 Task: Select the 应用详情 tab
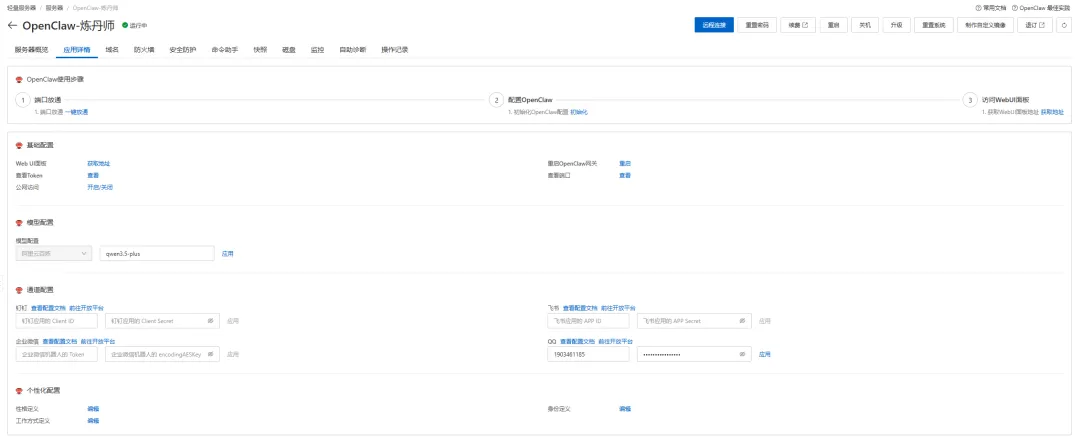(x=76, y=50)
